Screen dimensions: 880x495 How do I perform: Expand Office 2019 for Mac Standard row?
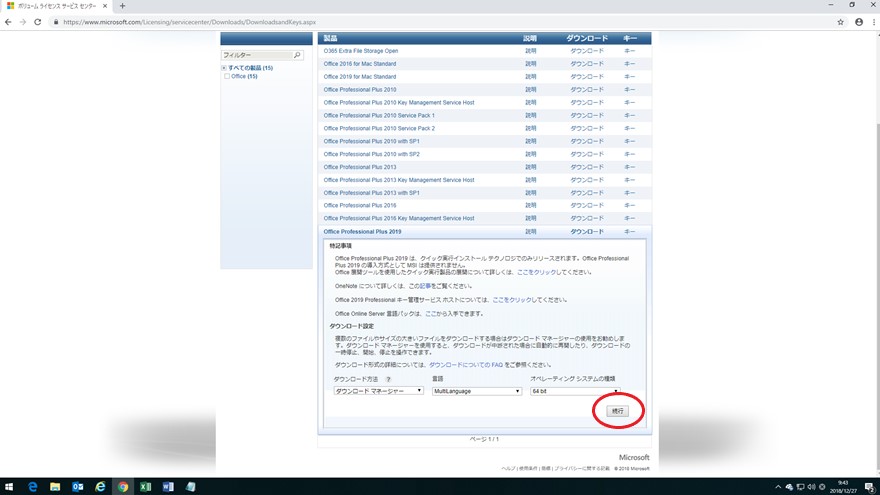pos(360,76)
